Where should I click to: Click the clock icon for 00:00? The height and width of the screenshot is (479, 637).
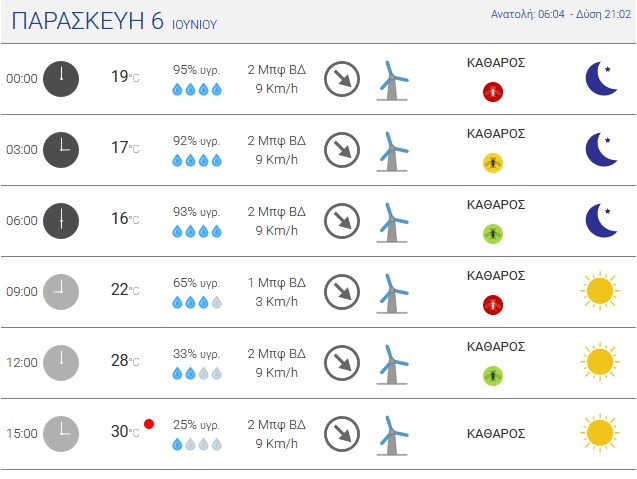(x=61, y=79)
